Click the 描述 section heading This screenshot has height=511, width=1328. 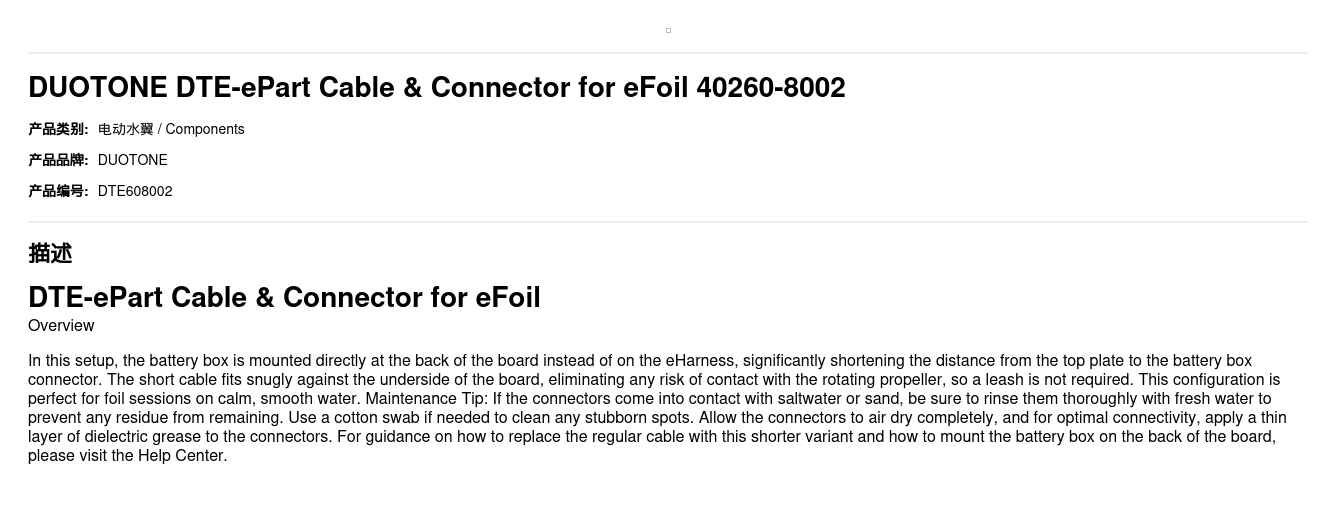coord(50,253)
